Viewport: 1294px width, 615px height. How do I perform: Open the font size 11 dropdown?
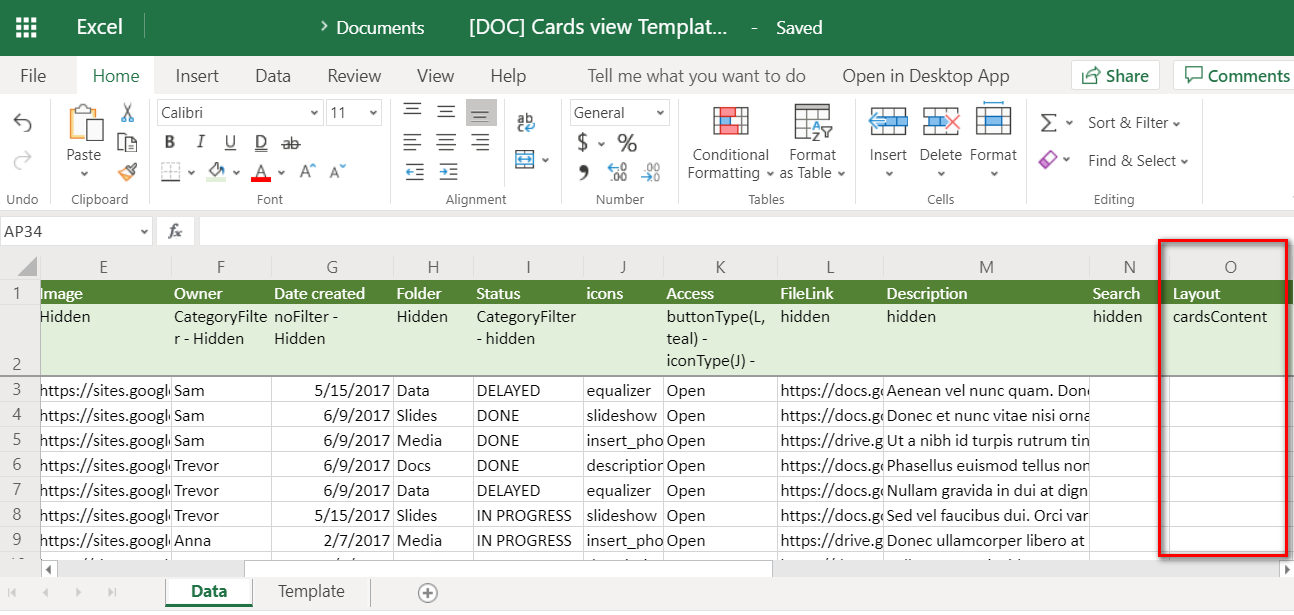coord(374,113)
